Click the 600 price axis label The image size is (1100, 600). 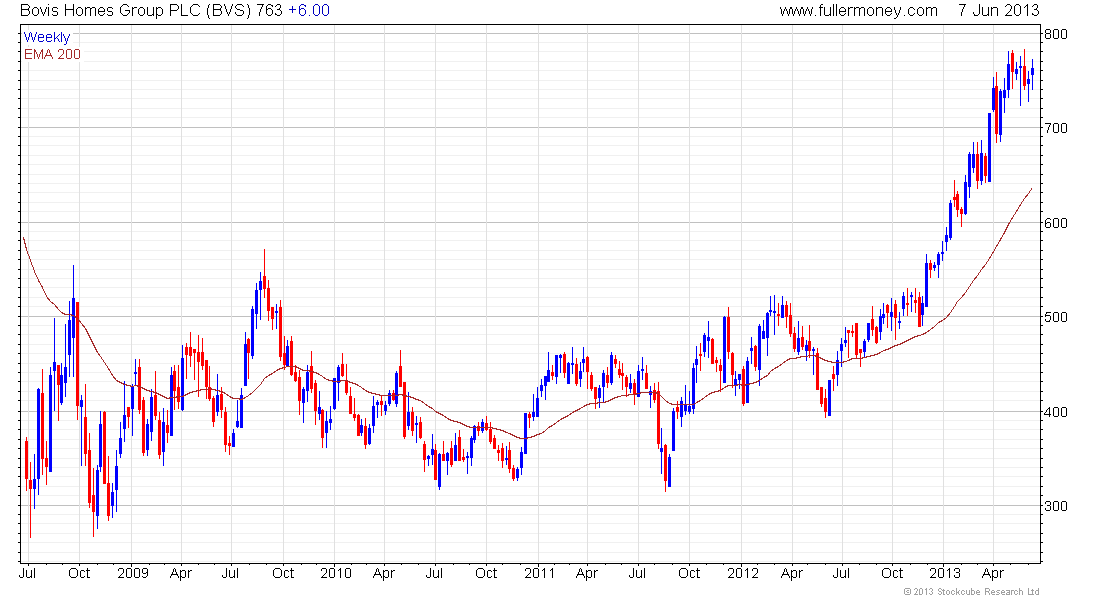point(1056,223)
